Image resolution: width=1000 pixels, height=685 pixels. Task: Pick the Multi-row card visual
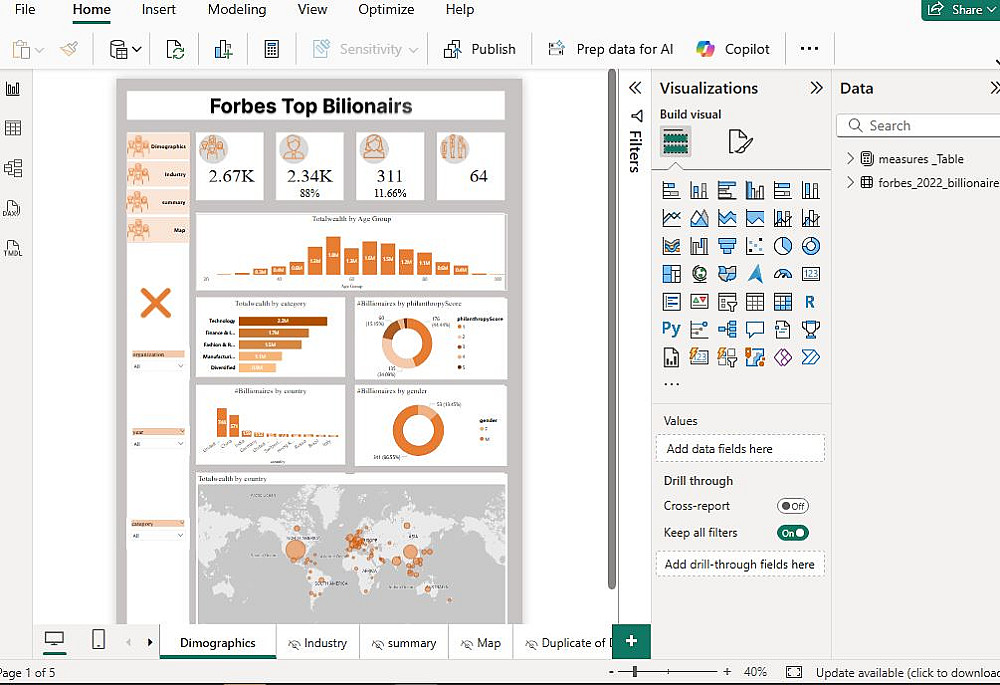coord(671,302)
